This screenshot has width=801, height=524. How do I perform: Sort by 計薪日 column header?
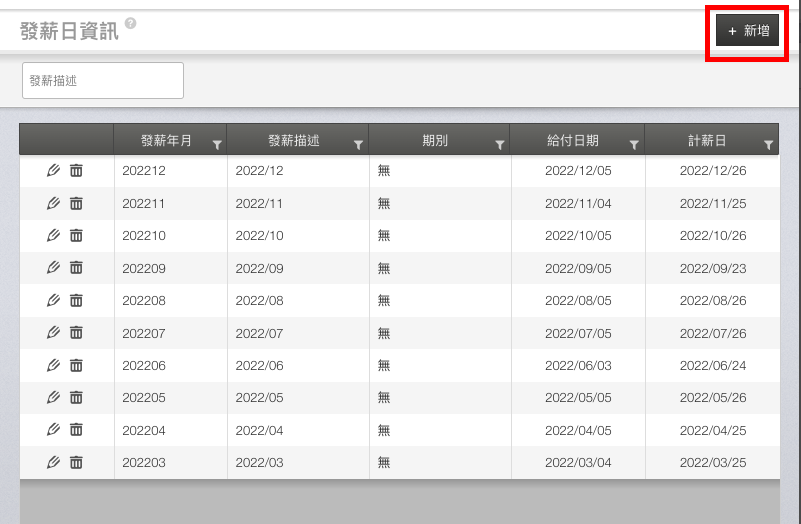point(707,140)
